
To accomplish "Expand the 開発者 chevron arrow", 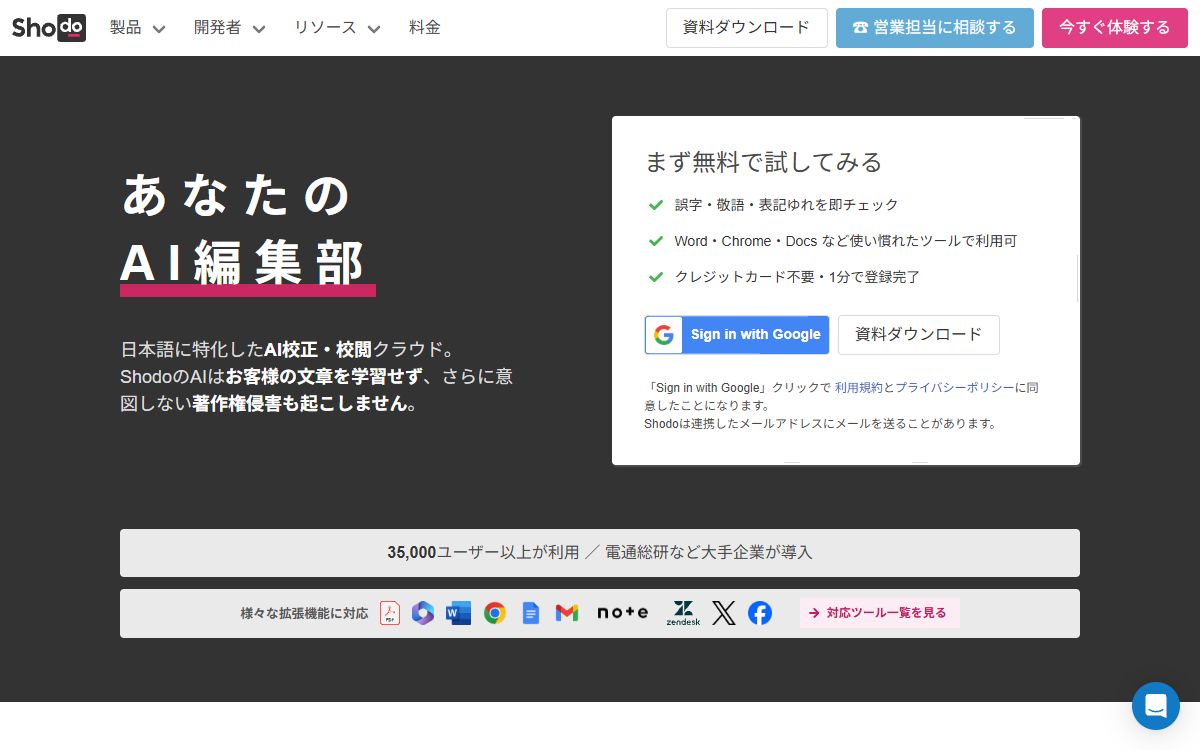I will pyautogui.click(x=258, y=29).
